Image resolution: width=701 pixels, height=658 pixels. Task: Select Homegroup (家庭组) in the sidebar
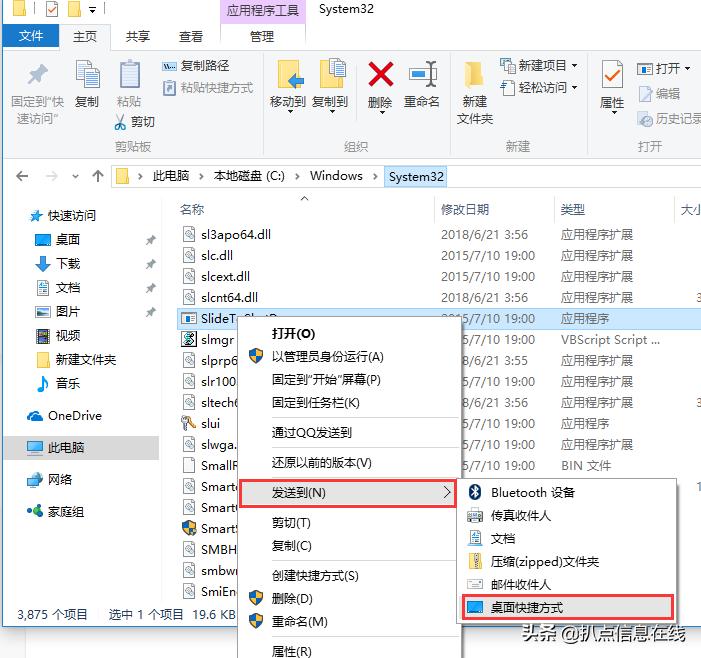(x=55, y=511)
